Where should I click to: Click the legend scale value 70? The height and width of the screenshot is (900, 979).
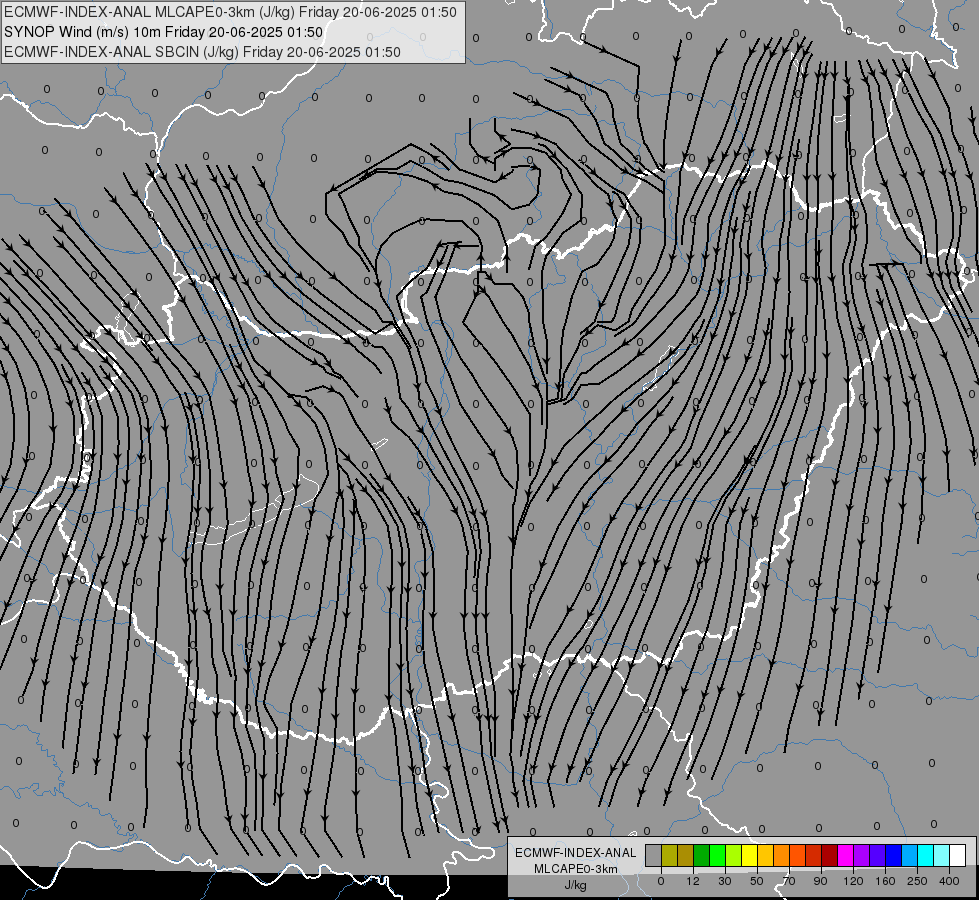[789, 881]
